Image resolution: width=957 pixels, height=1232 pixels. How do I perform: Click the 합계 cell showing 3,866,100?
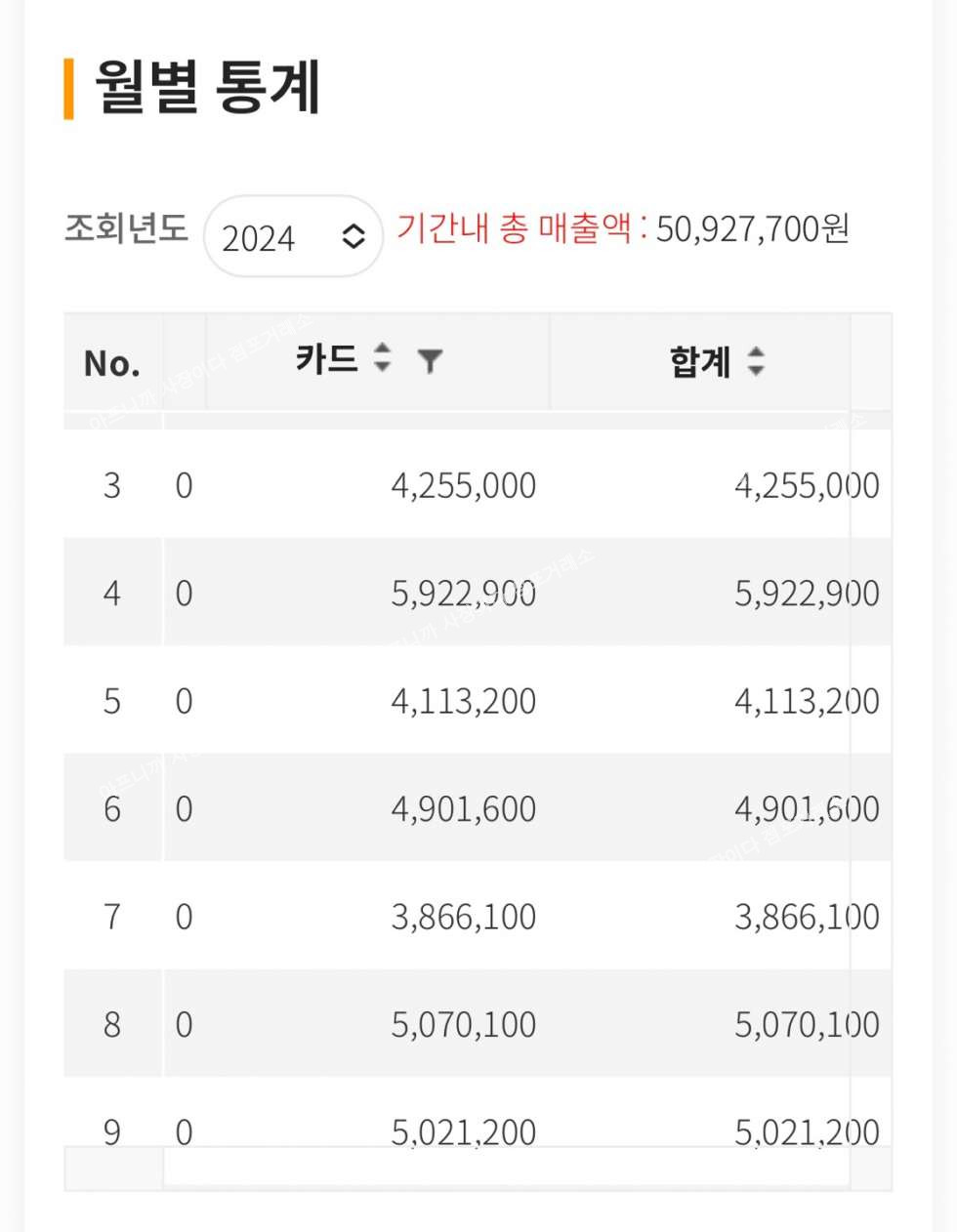pos(807,917)
